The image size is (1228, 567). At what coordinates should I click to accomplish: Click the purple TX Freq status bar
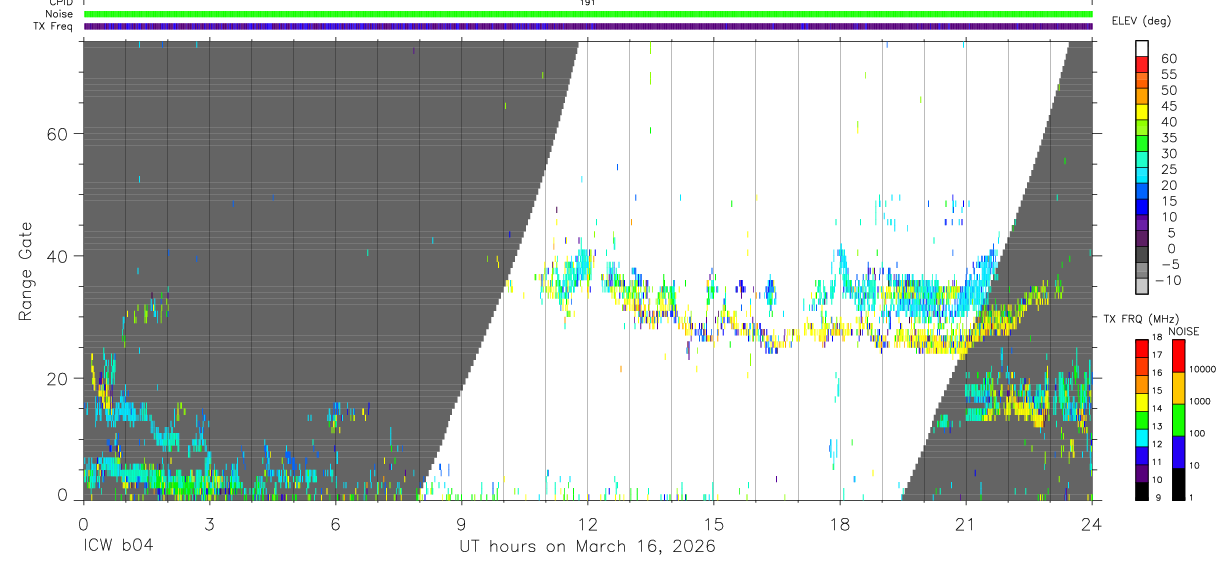click(x=588, y=27)
